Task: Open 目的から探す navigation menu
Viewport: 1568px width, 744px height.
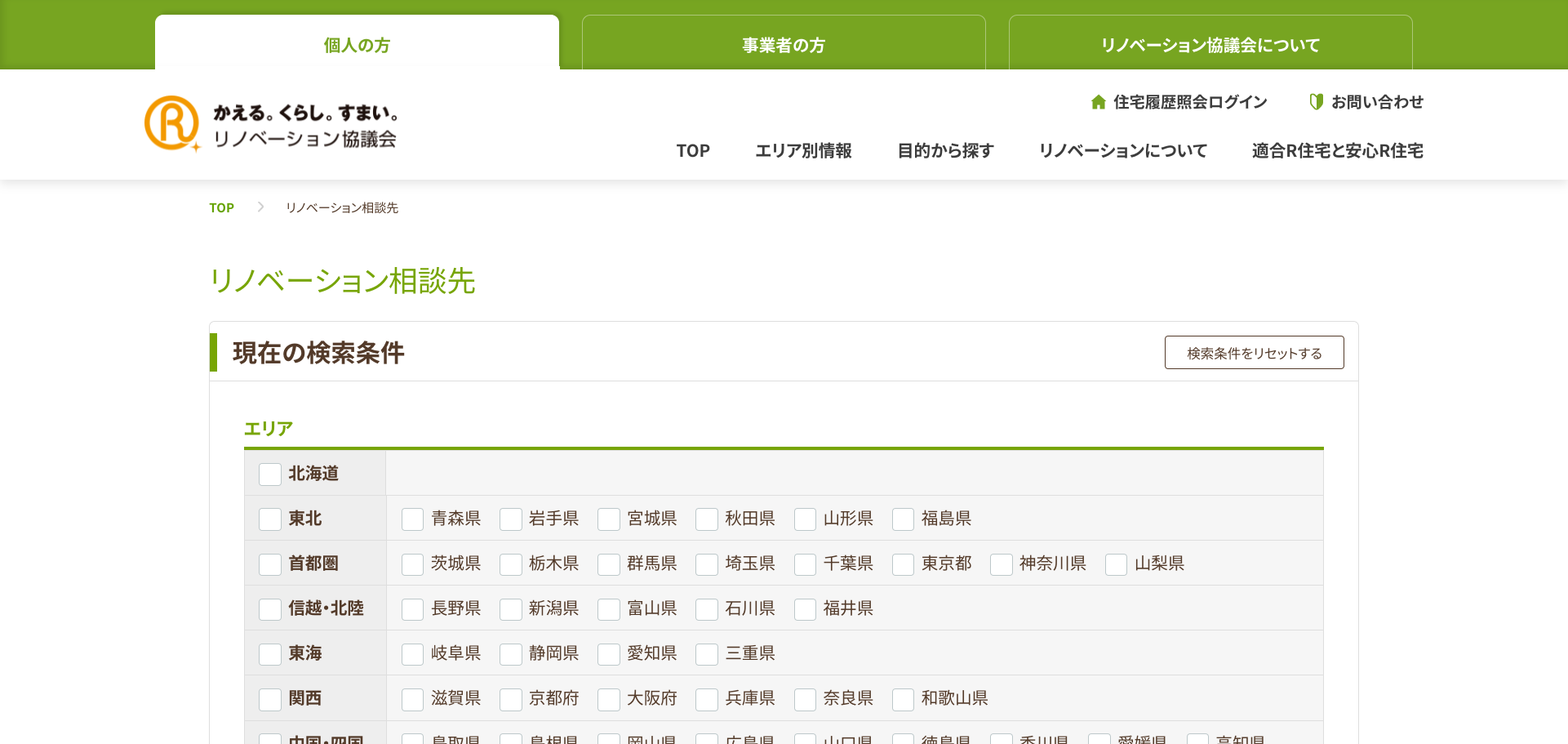Action: (x=945, y=151)
